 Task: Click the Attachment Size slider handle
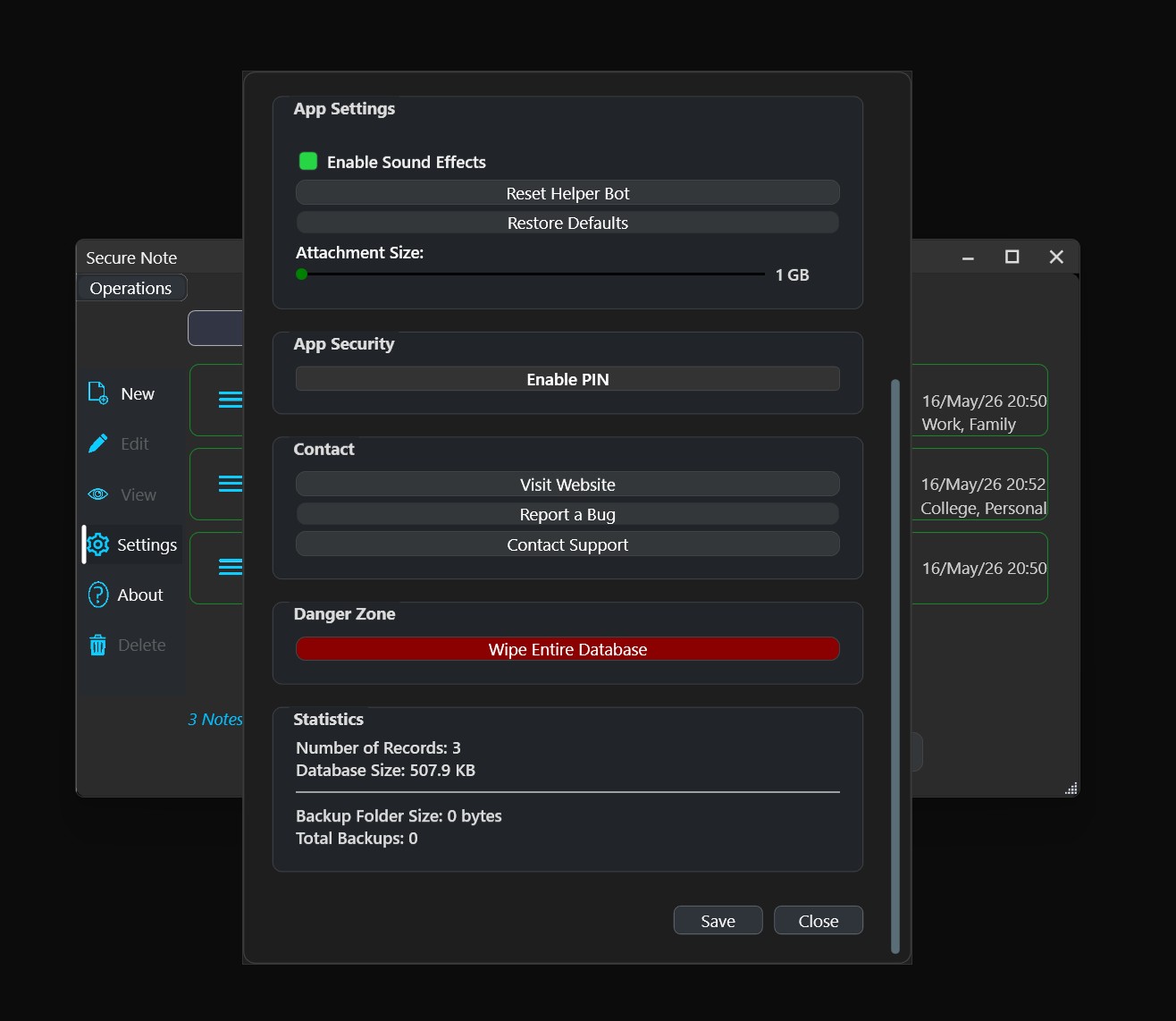point(302,274)
